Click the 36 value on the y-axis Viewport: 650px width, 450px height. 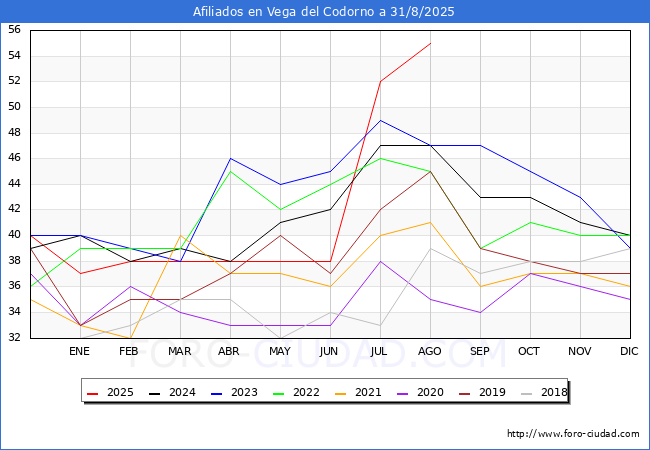click(x=14, y=286)
